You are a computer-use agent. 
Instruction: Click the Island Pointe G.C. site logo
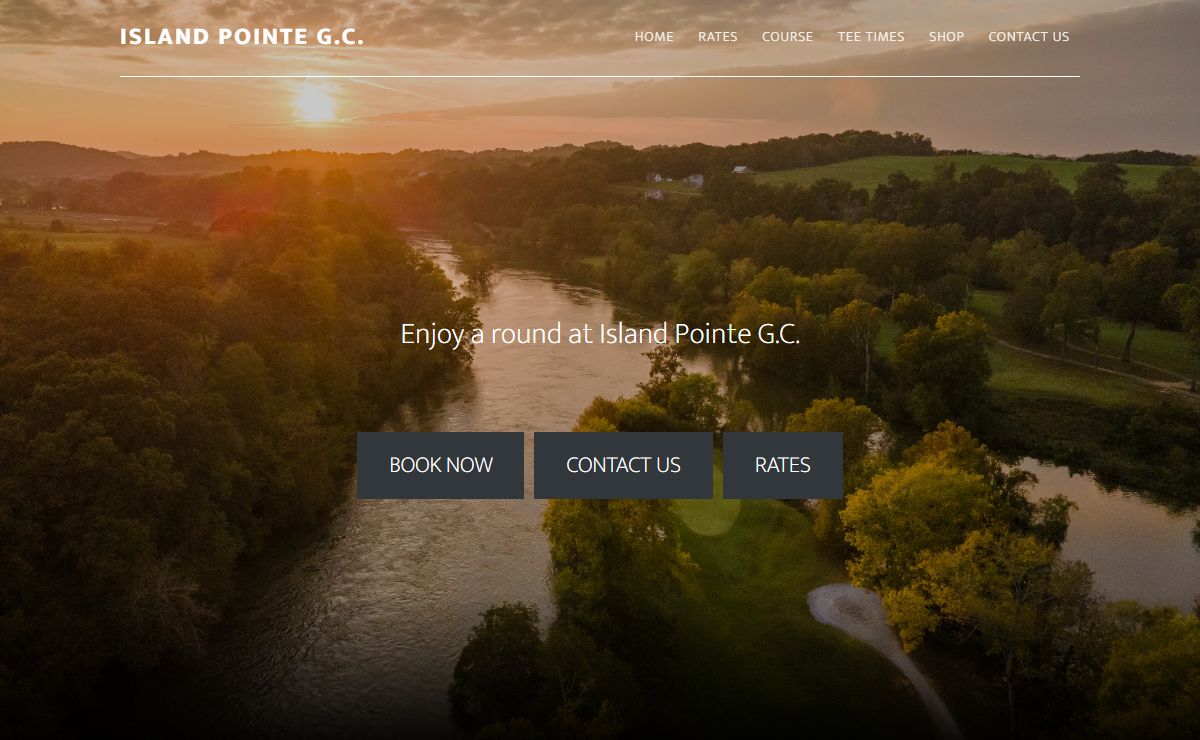click(242, 37)
